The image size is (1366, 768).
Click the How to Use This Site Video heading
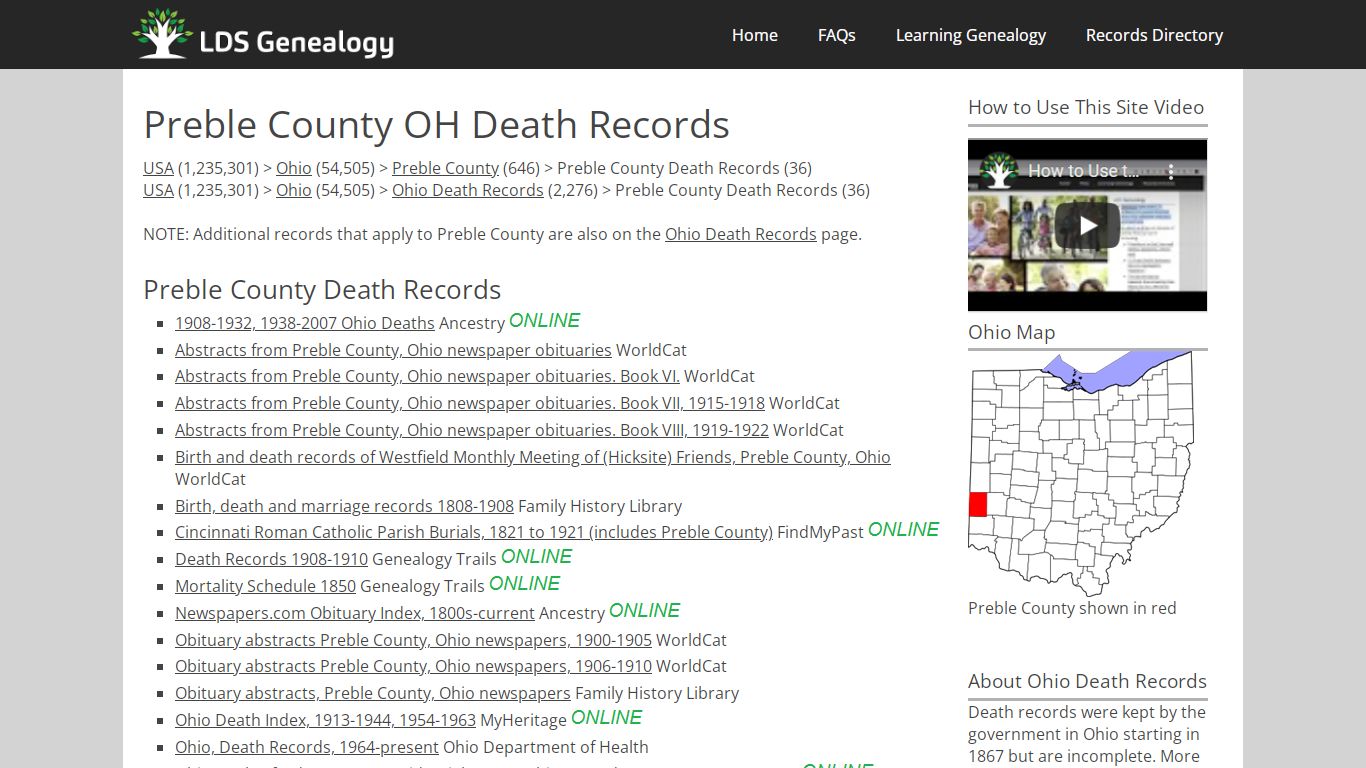point(1086,107)
